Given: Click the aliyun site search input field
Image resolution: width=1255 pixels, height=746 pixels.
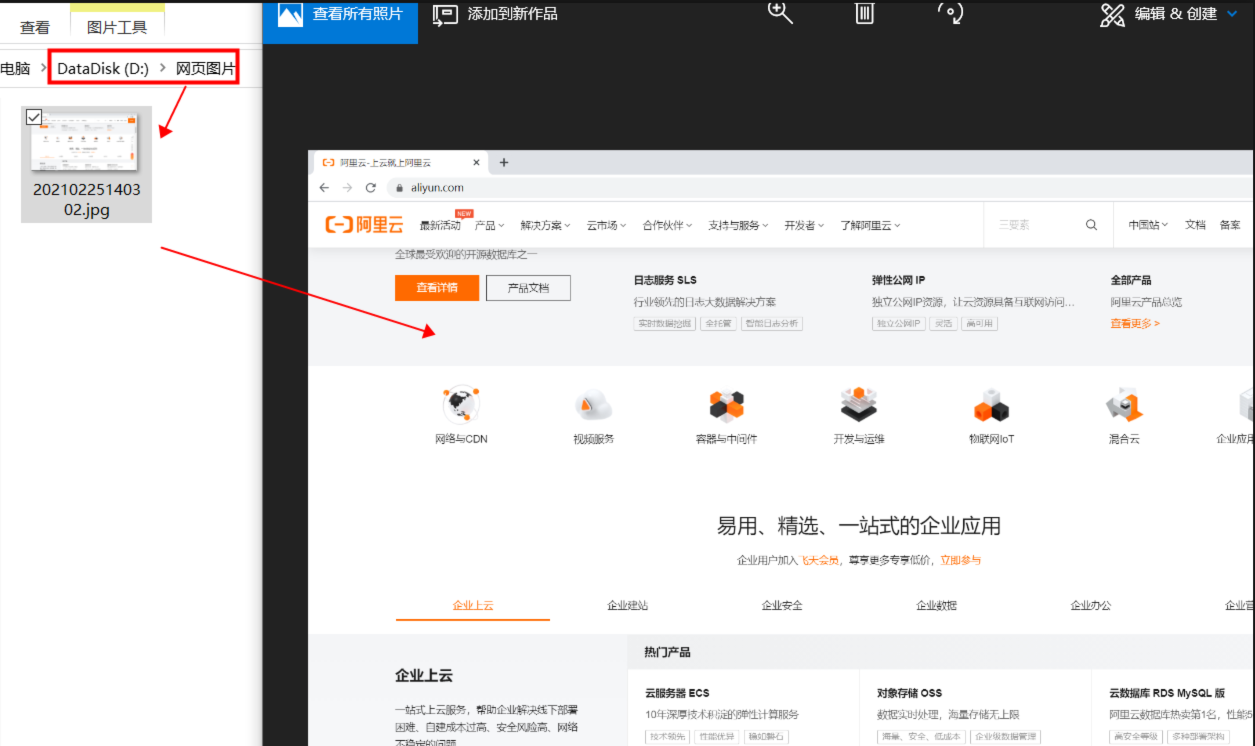Looking at the screenshot, I should tap(1035, 226).
